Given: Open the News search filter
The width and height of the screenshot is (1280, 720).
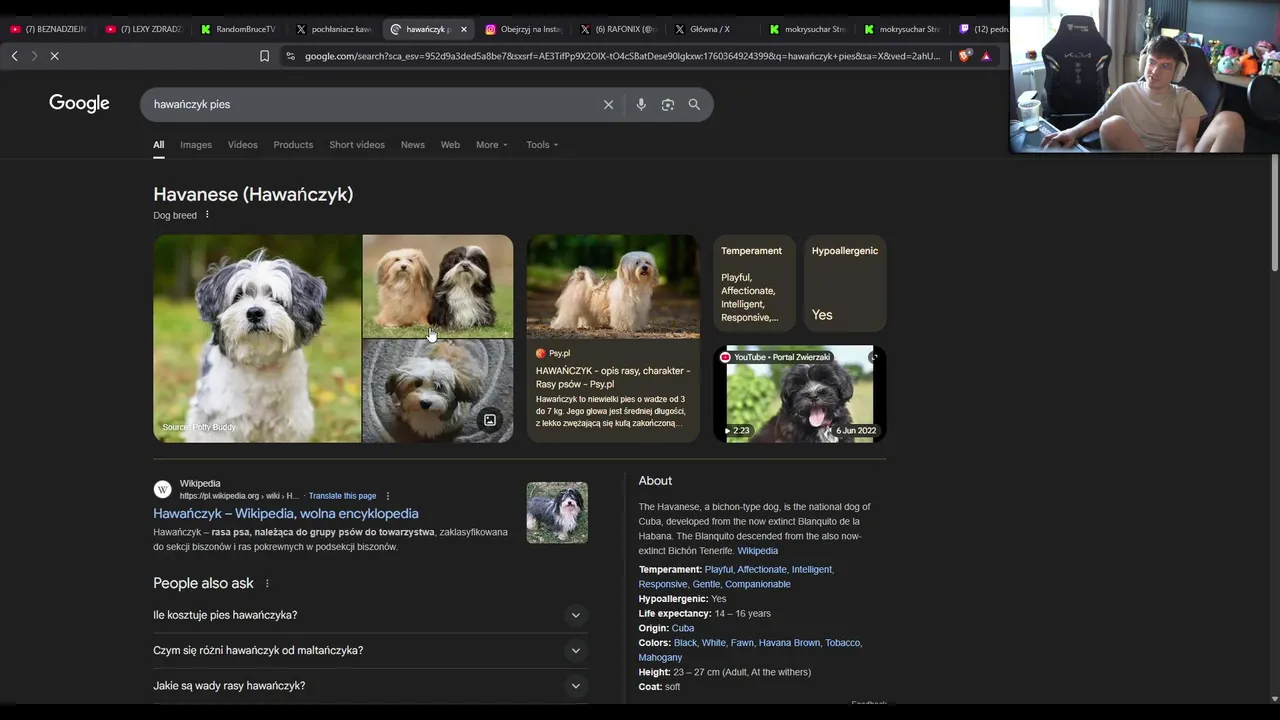Looking at the screenshot, I should [x=413, y=145].
